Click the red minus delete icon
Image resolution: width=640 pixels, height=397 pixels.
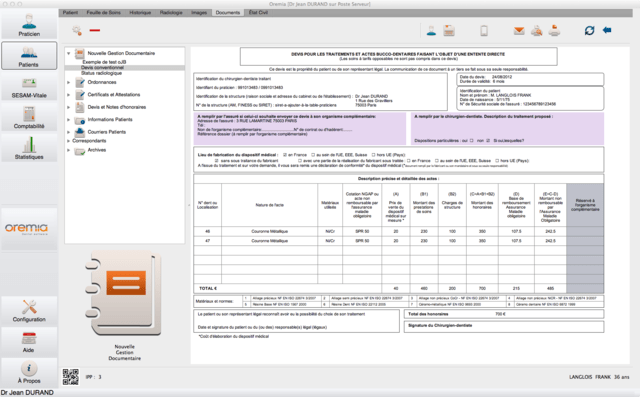tap(95, 30)
